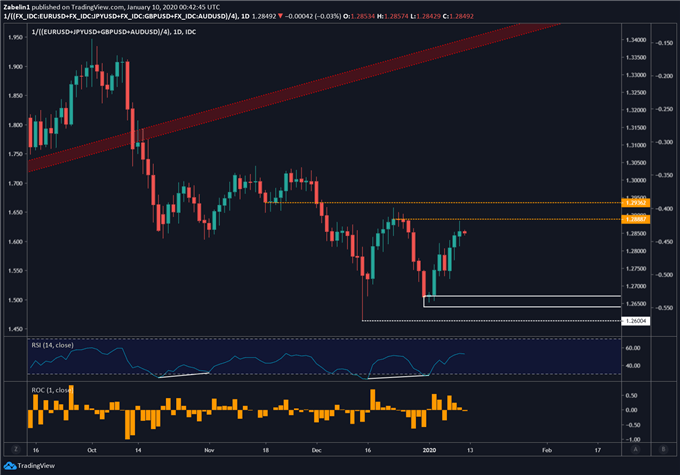Select the white dotted line ending at 1.26004
This screenshot has width=680, height=475.
[x=491, y=321]
